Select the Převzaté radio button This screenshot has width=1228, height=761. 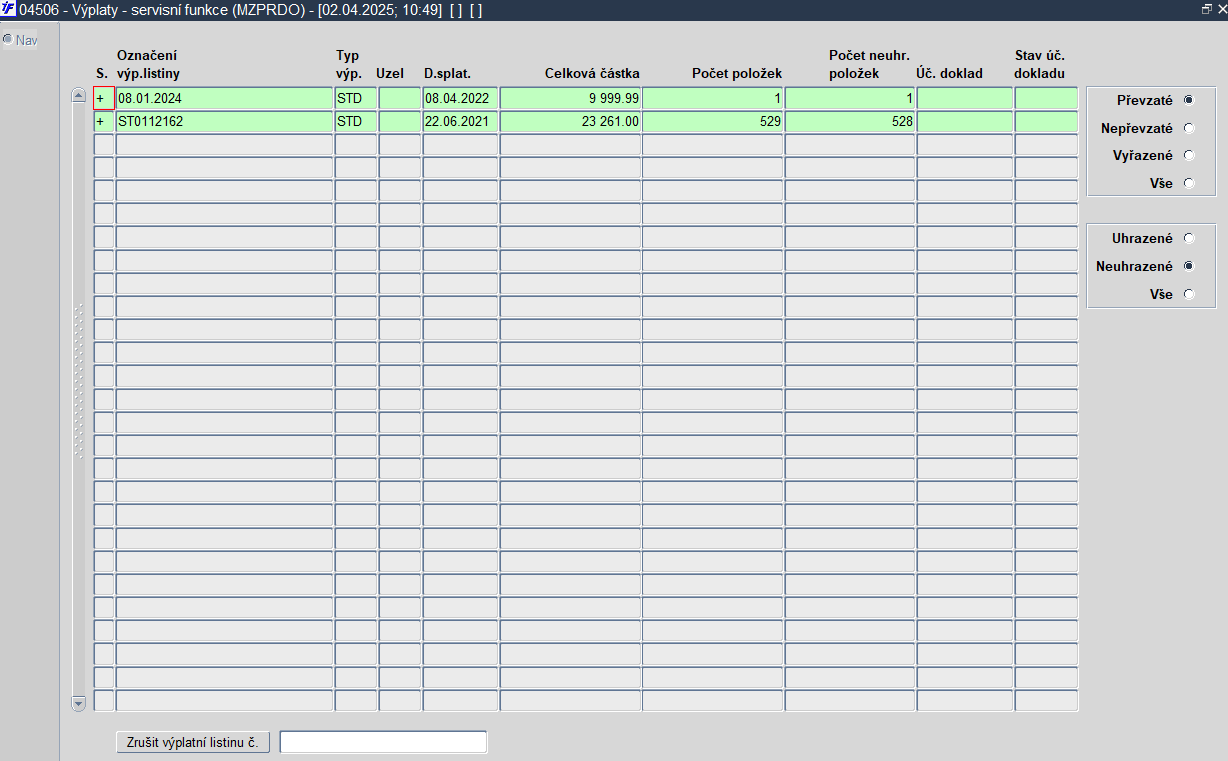pyautogui.click(x=1188, y=100)
